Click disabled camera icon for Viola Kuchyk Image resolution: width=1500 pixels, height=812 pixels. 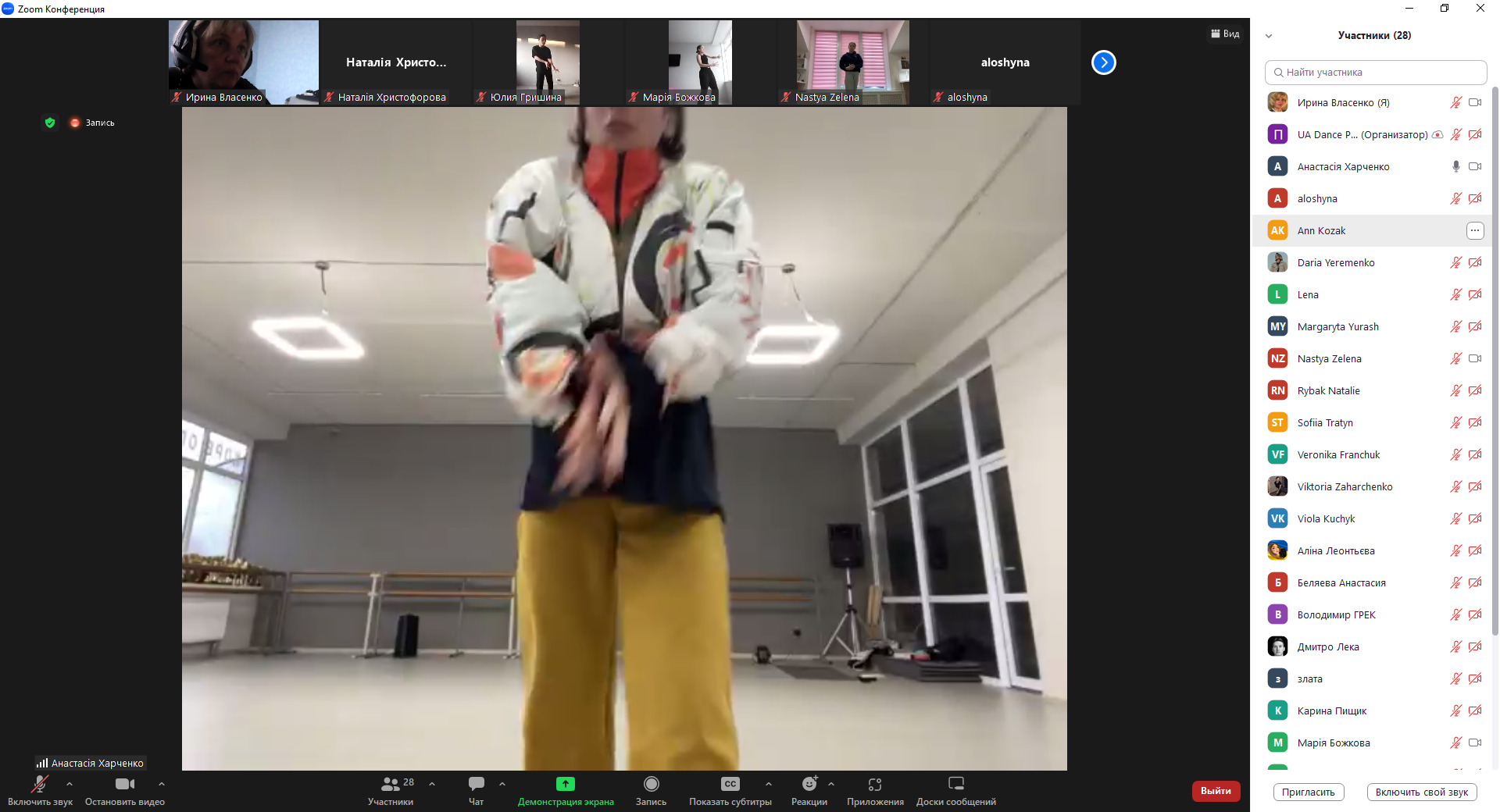tap(1475, 518)
